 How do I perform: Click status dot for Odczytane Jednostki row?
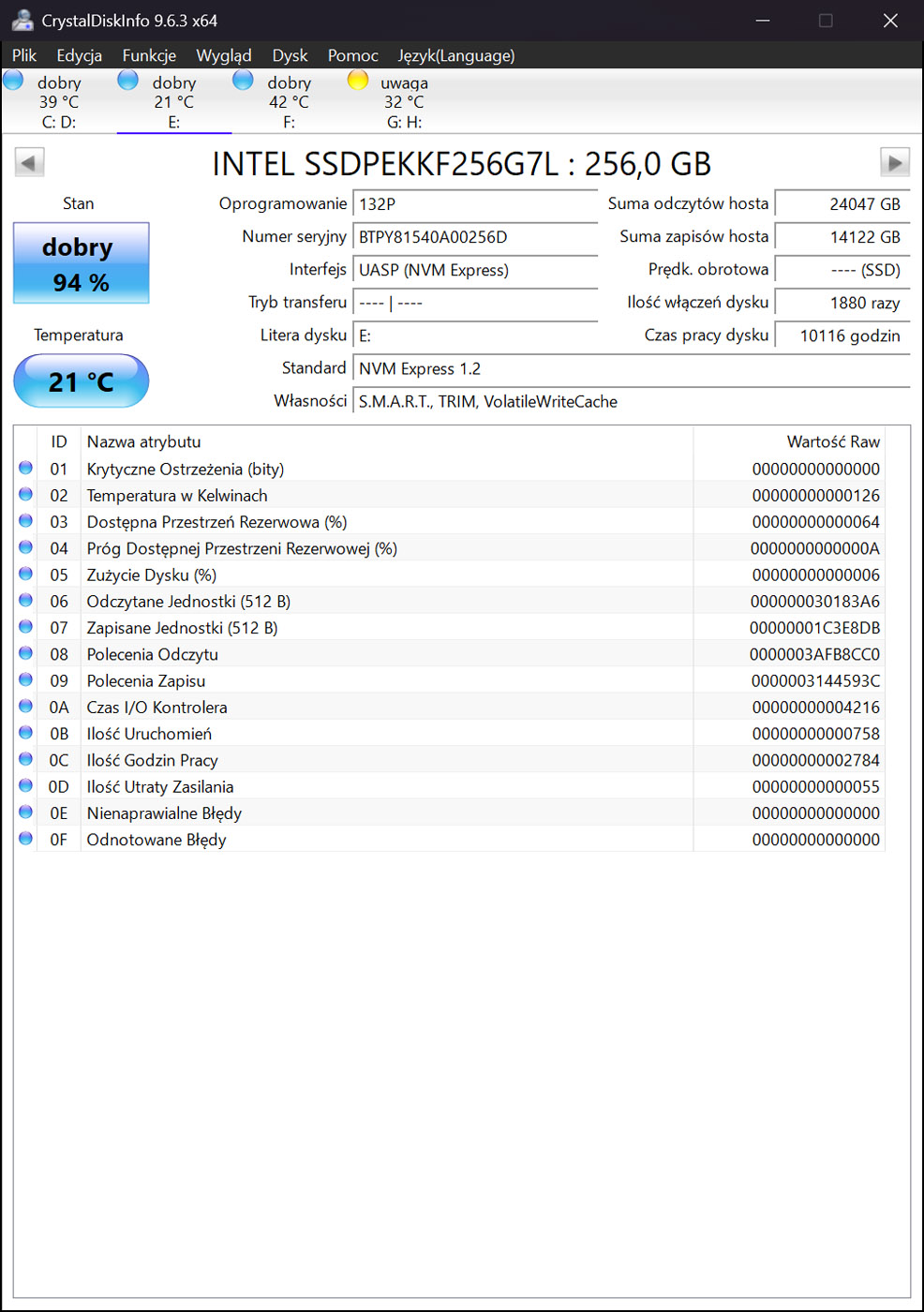click(25, 600)
